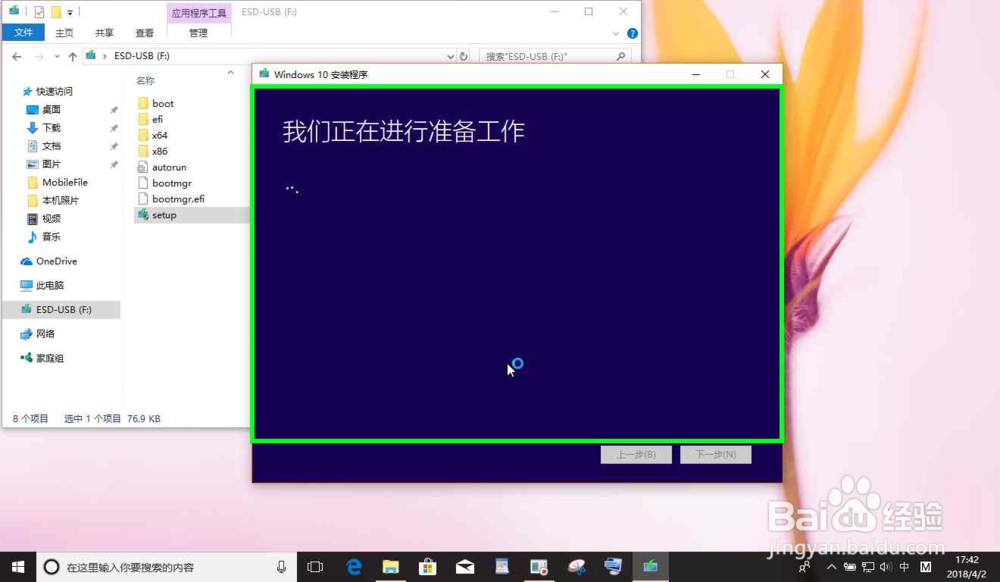Viewport: 1000px width, 582px height.
Task: Open the 文件 menu in File Explorer
Action: coord(24,32)
